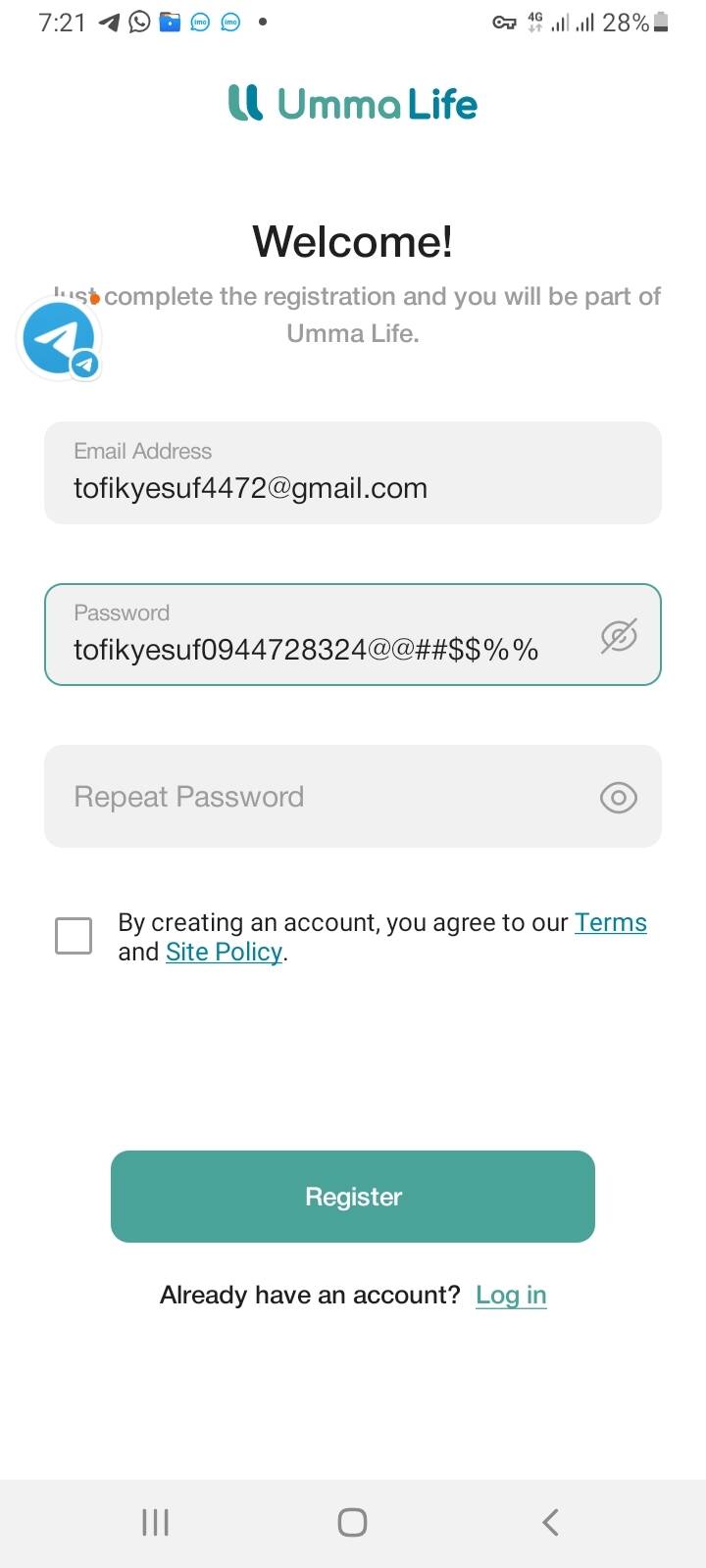Go to Log in
Screen dimensions: 706x1568
click(511, 1296)
